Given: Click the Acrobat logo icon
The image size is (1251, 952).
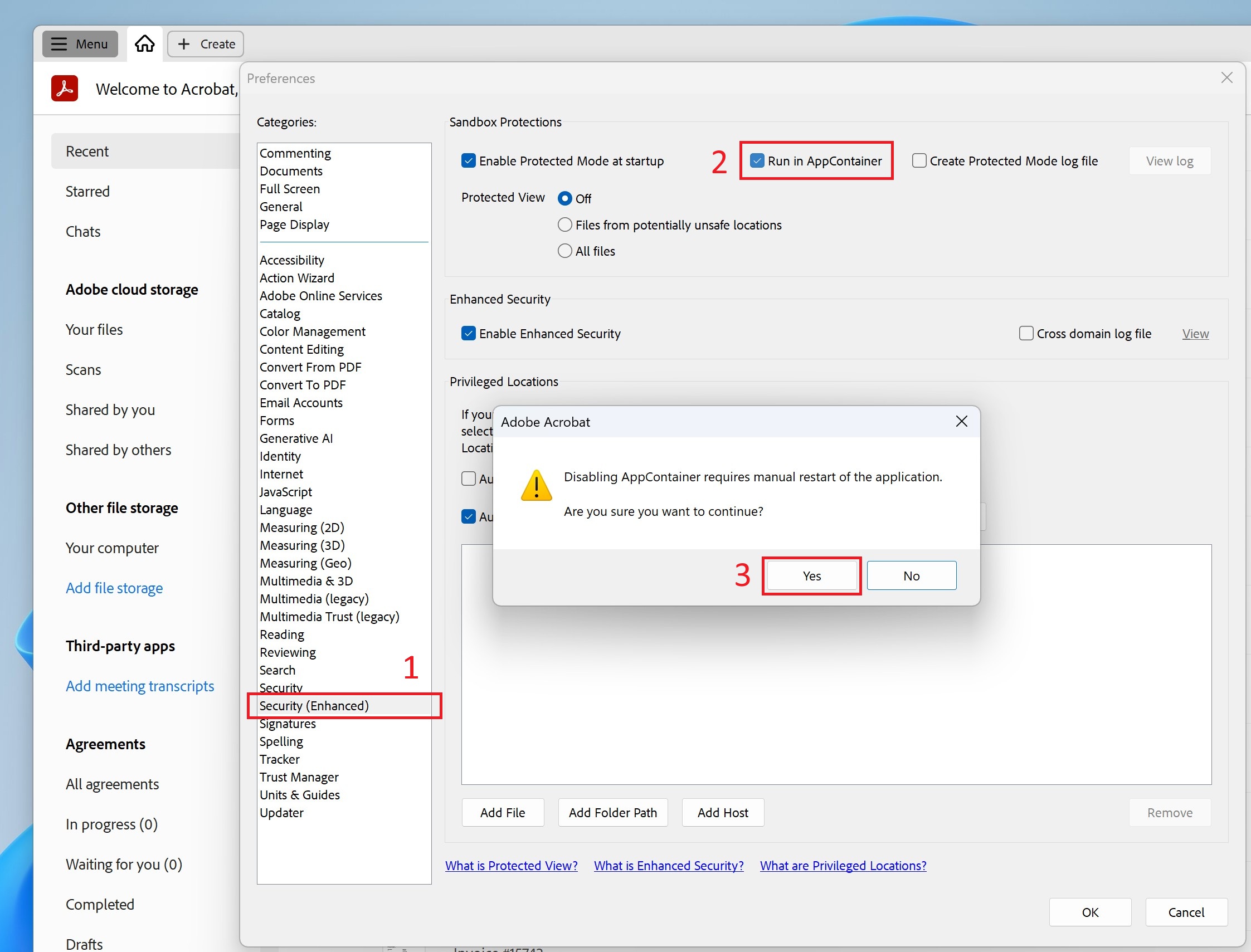Looking at the screenshot, I should click(65, 89).
